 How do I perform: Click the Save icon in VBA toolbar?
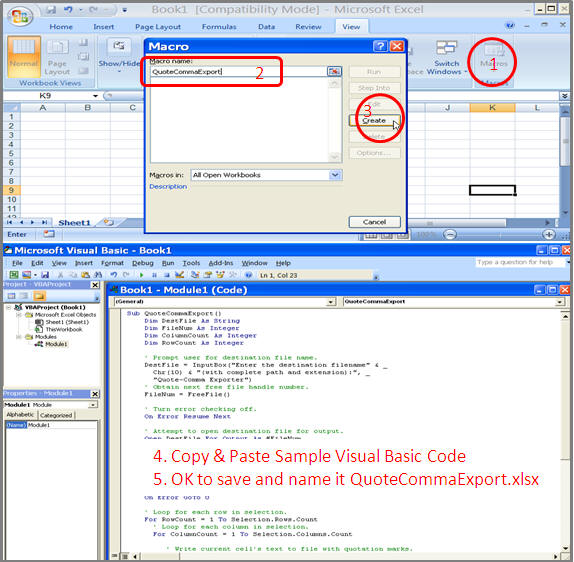point(45,275)
